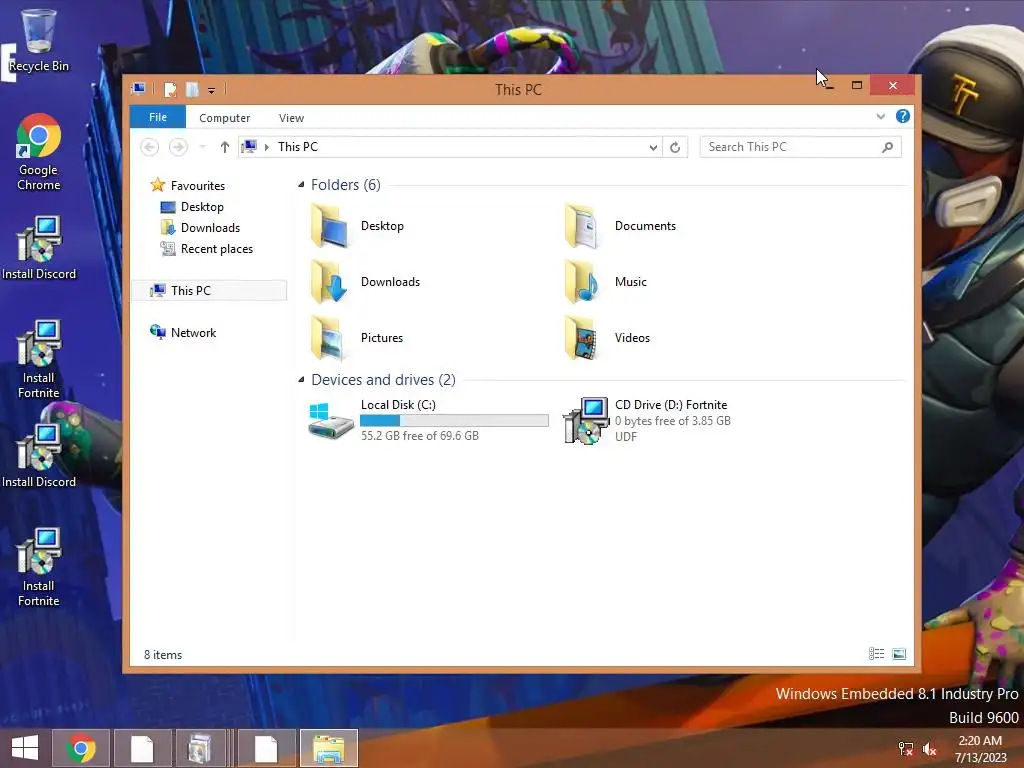
Task: Click the Start button on taskbar
Action: click(x=25, y=748)
